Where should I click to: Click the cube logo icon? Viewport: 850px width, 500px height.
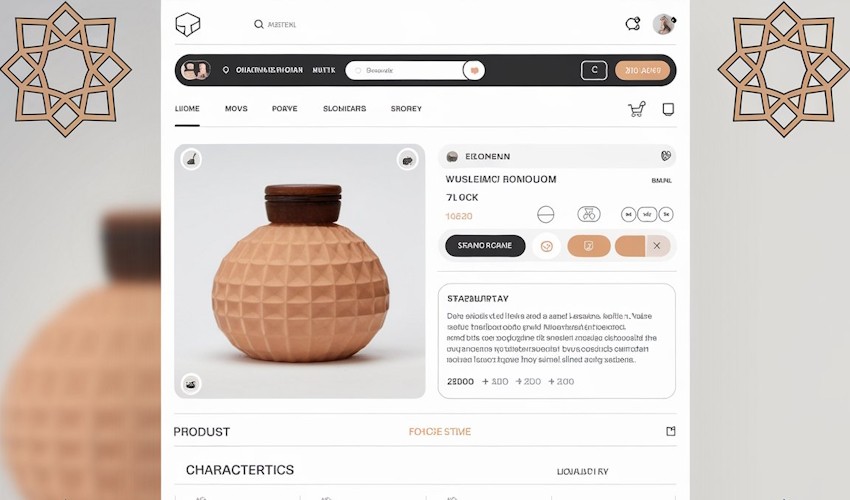(x=188, y=24)
